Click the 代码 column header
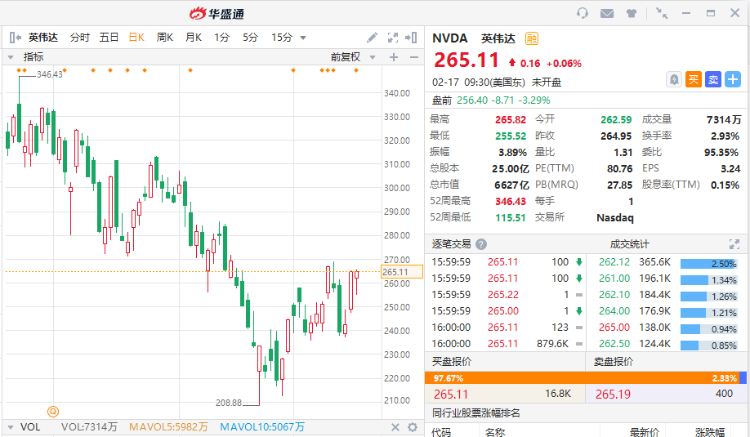Viewport: 750px width, 437px height. click(441, 432)
